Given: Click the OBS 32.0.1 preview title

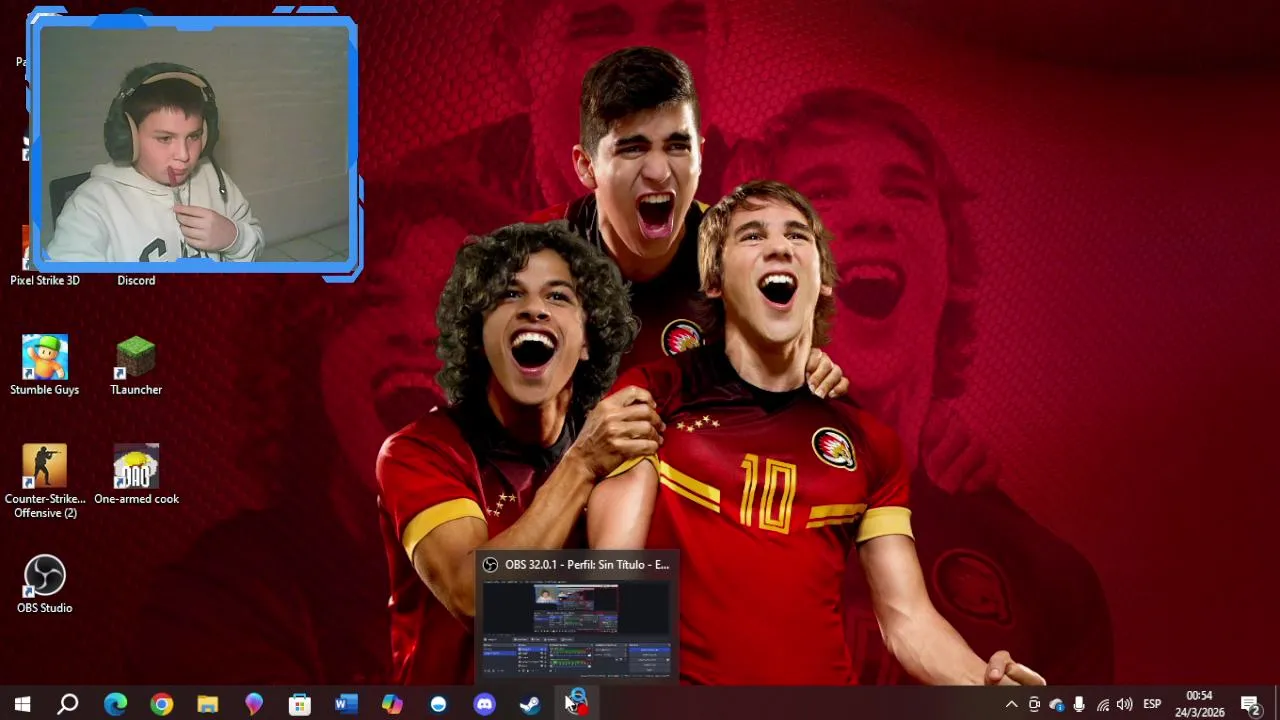Looking at the screenshot, I should tap(587, 565).
